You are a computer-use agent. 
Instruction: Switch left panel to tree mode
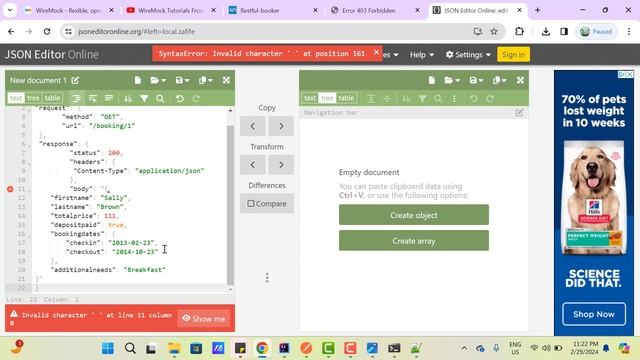pyautogui.click(x=33, y=98)
